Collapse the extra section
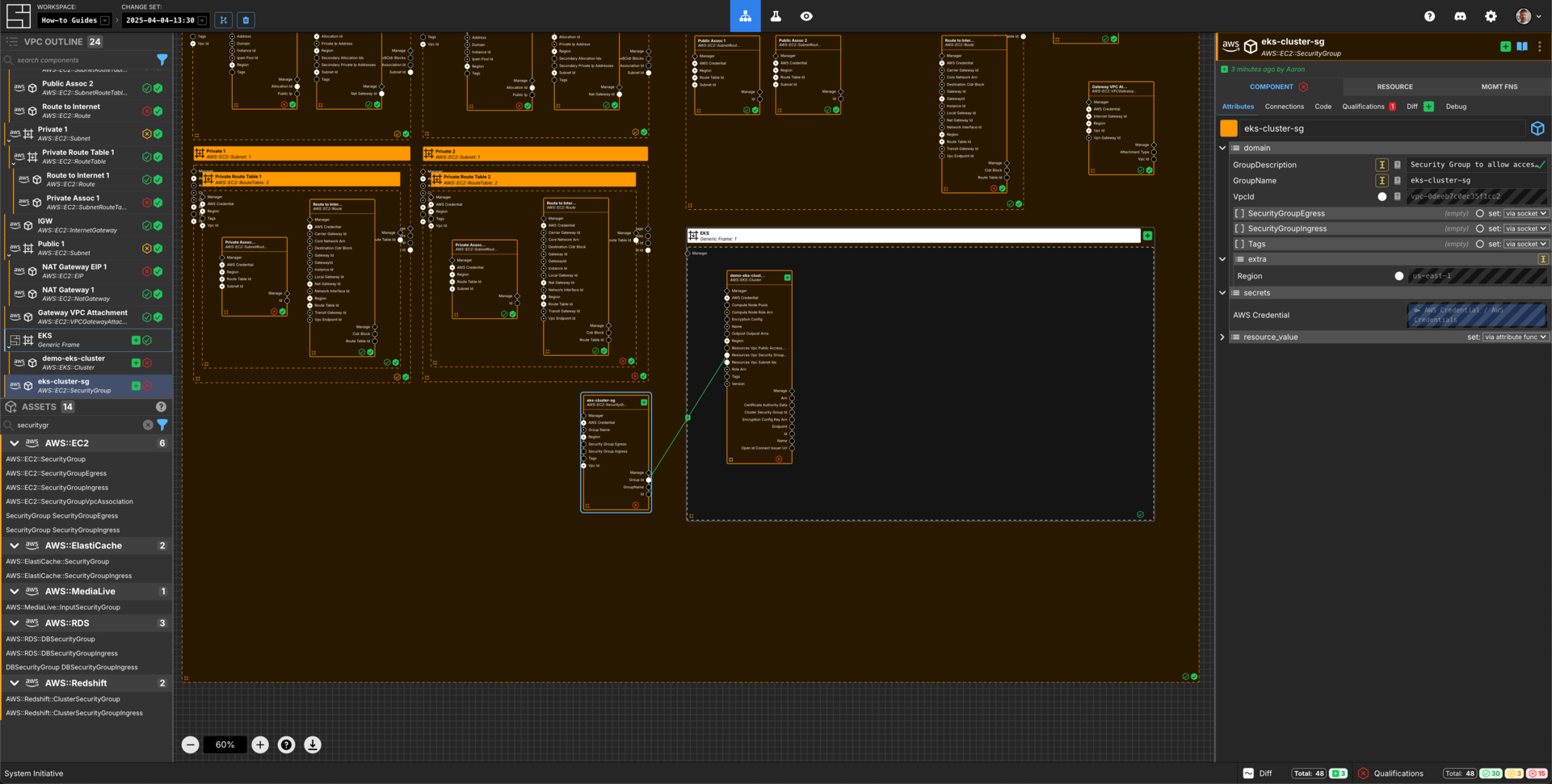Screen dimensions: 1552x784 click(1222, 259)
